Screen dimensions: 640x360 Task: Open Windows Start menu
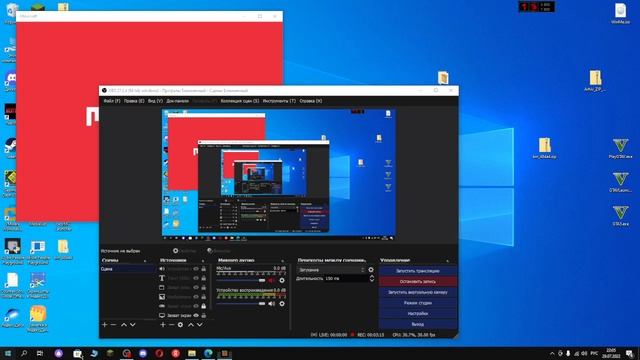(x=8, y=353)
